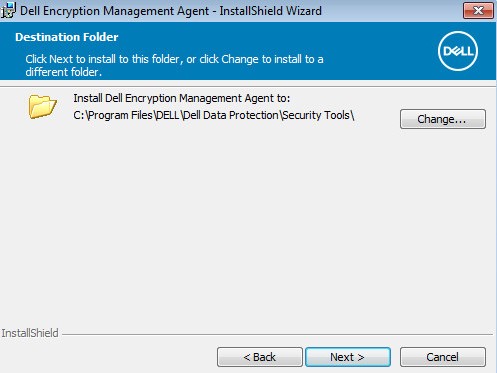The width and height of the screenshot is (497, 373).
Task: Click the Dell logo in header
Action: [458, 51]
